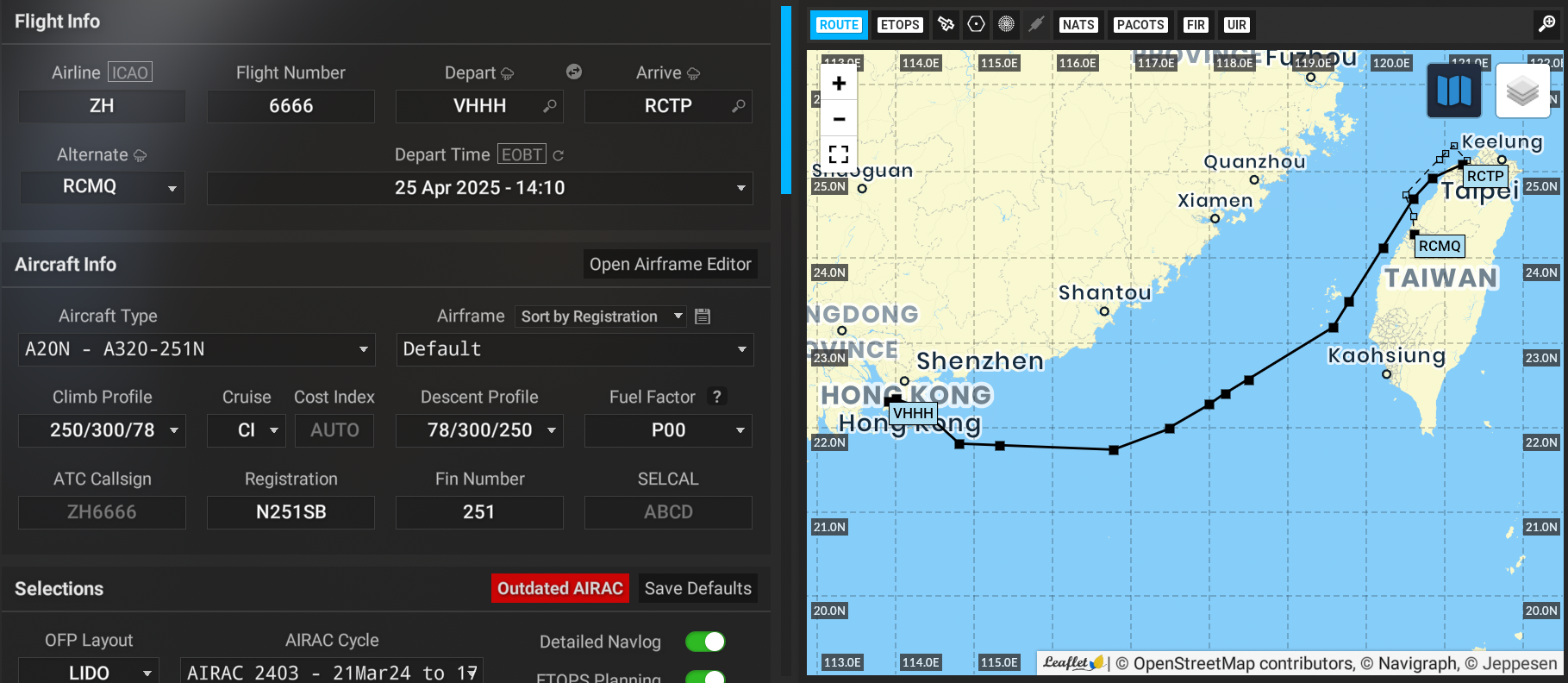Toggle the airplane overlay on map toolbar
1568x683 pixels.
tap(1036, 24)
